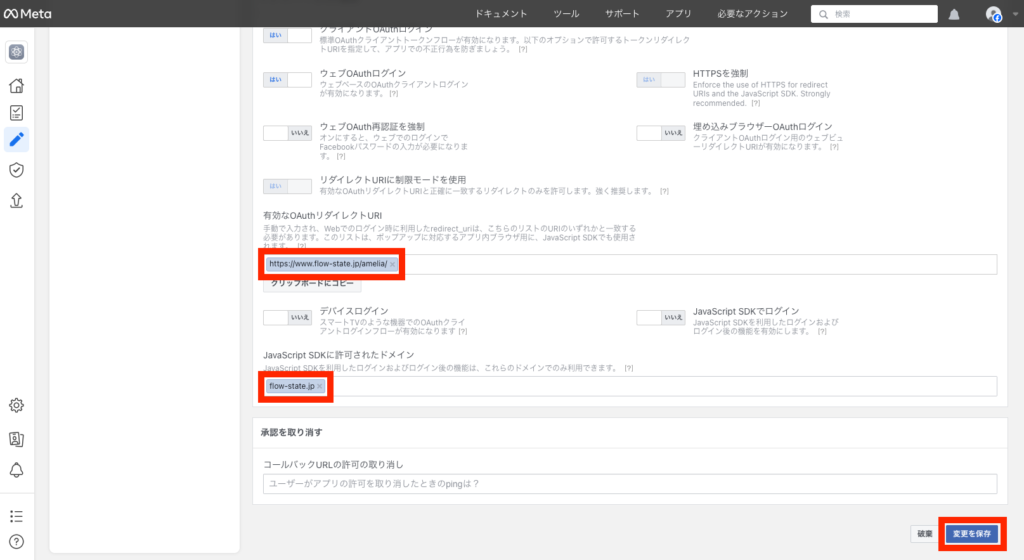Click the 破棄 discard button
The width and height of the screenshot is (1024, 560).
point(924,534)
